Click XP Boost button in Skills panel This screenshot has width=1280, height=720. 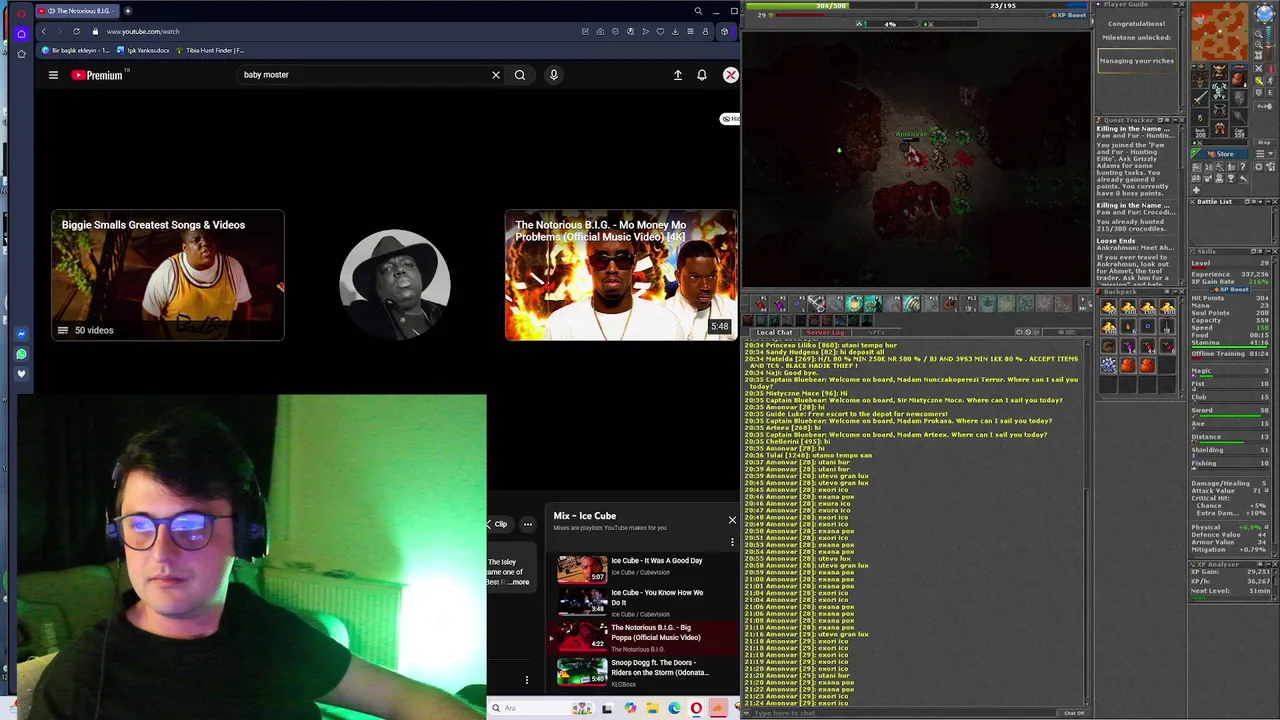[x=1230, y=290]
